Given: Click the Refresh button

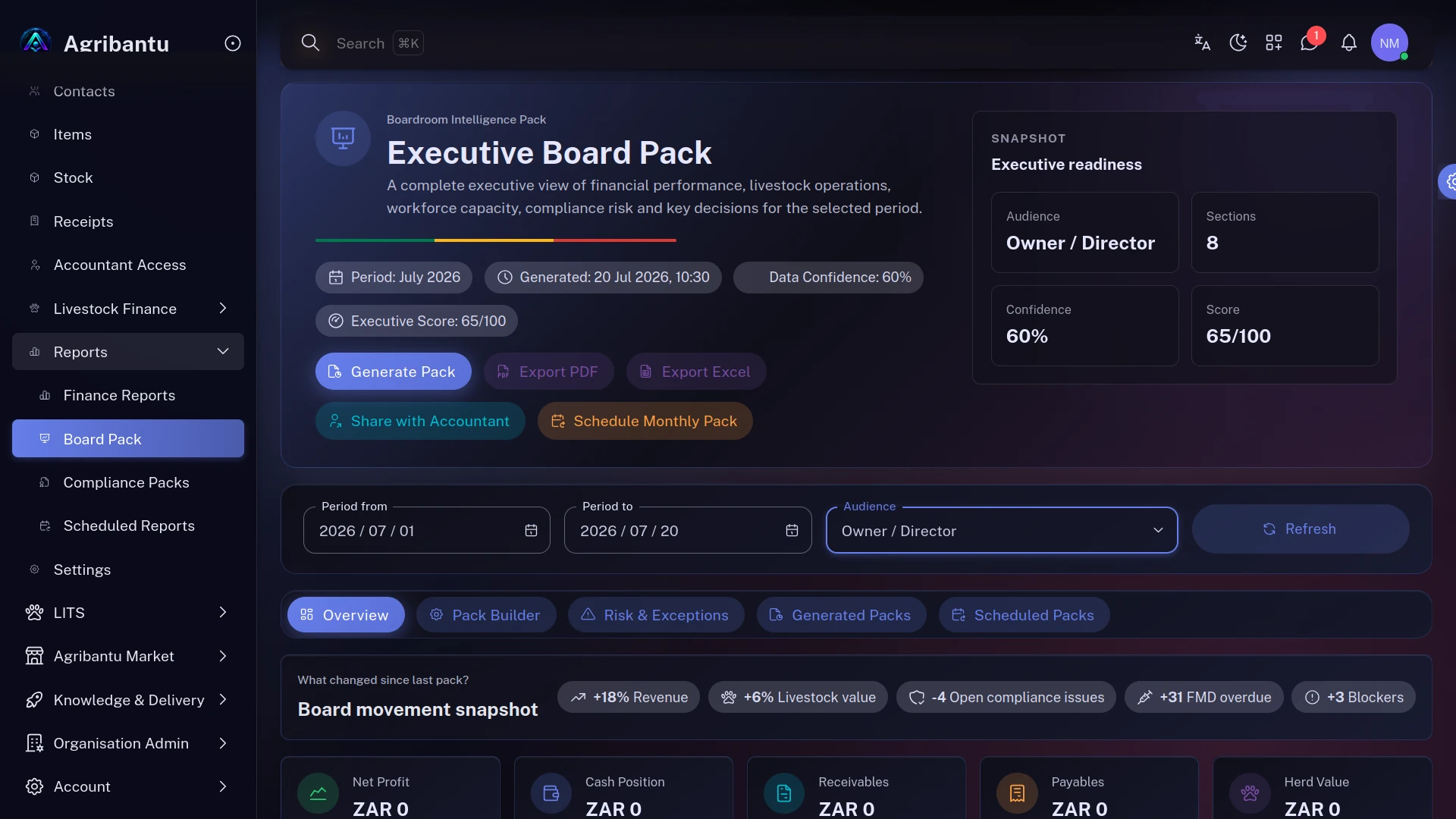Looking at the screenshot, I should point(1301,529).
